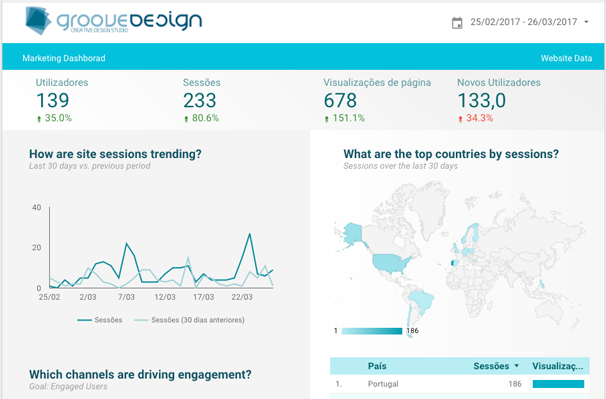This screenshot has width=606, height=399.
Task: Toggle Sessões (30 dias anteriores) legend item
Action: (189, 320)
